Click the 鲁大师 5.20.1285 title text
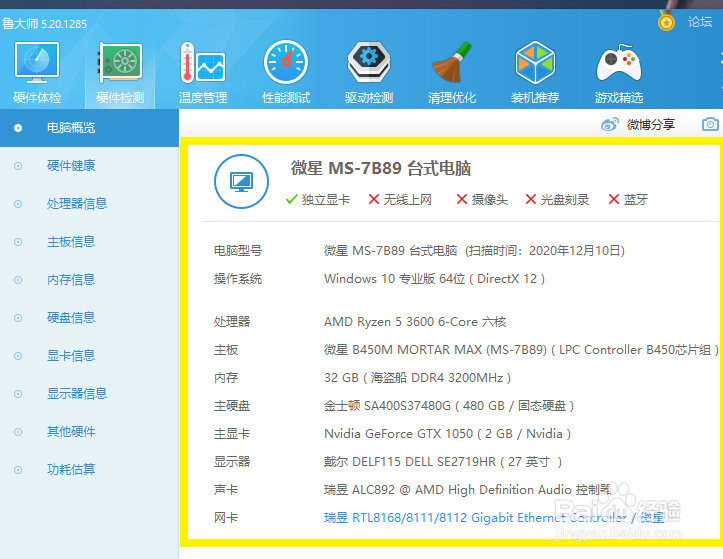Image resolution: width=723 pixels, height=559 pixels. click(x=44, y=24)
